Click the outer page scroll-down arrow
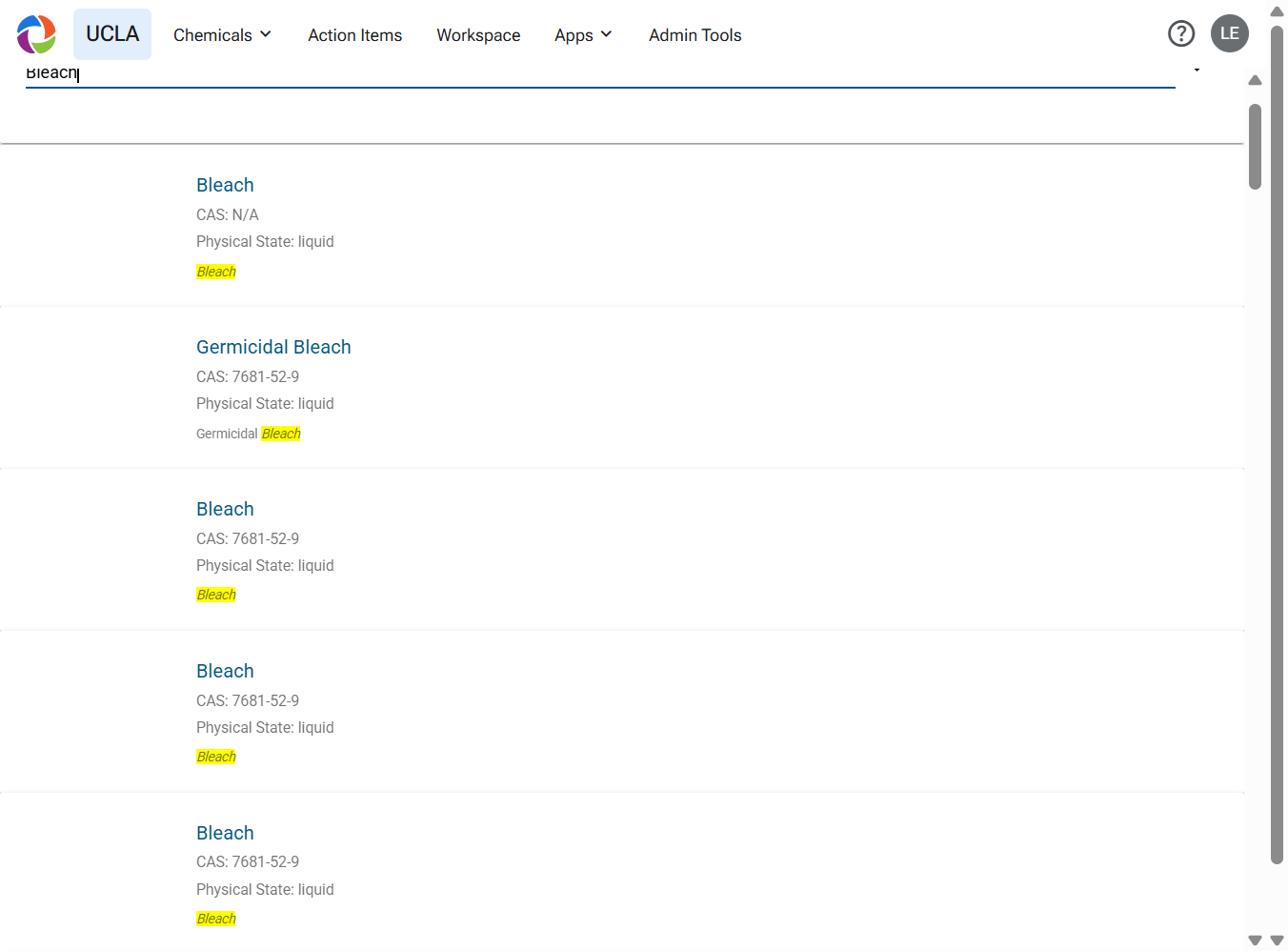The width and height of the screenshot is (1288, 951). pos(1277,941)
